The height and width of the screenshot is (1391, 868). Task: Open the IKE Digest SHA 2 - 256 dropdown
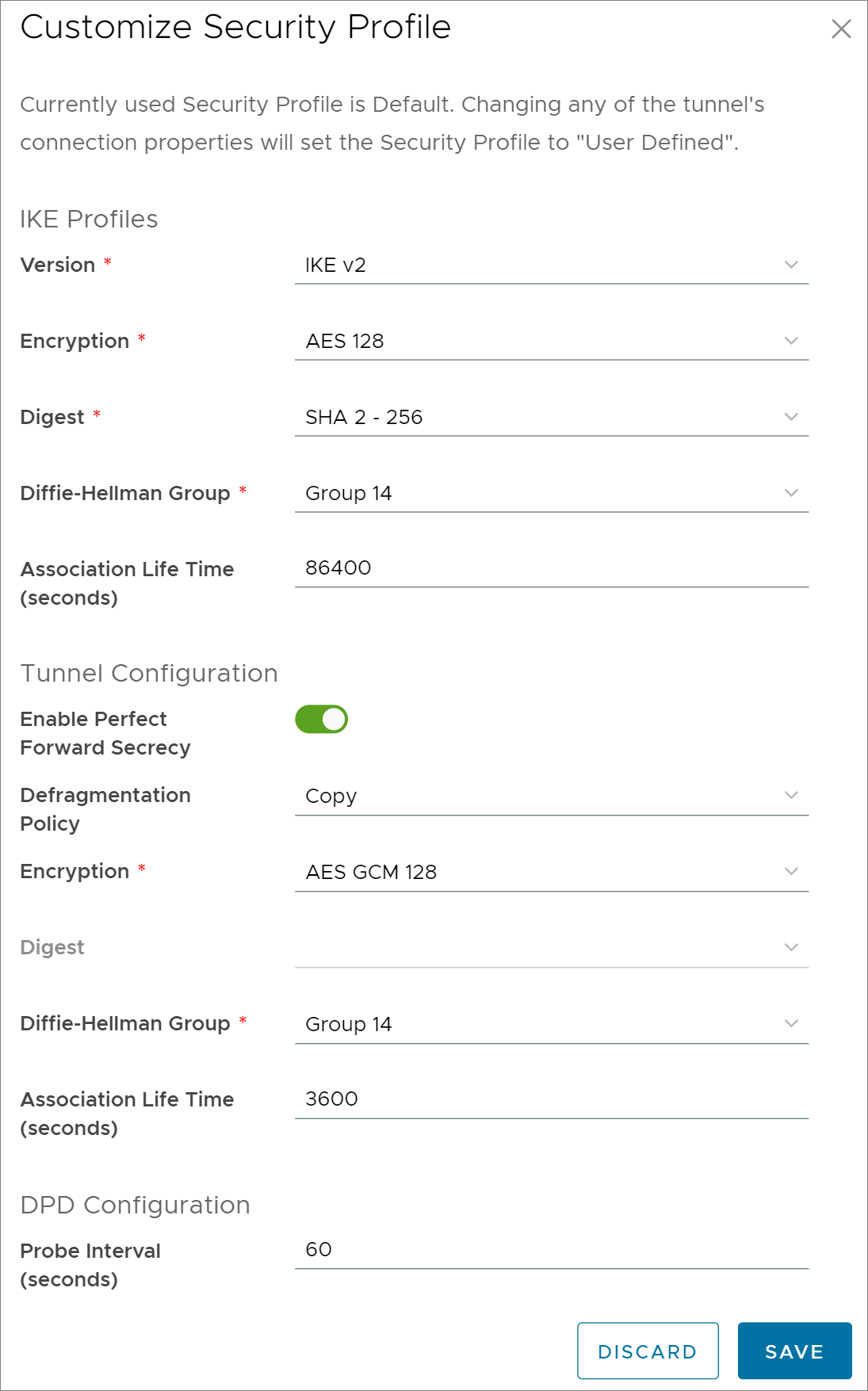(x=552, y=417)
